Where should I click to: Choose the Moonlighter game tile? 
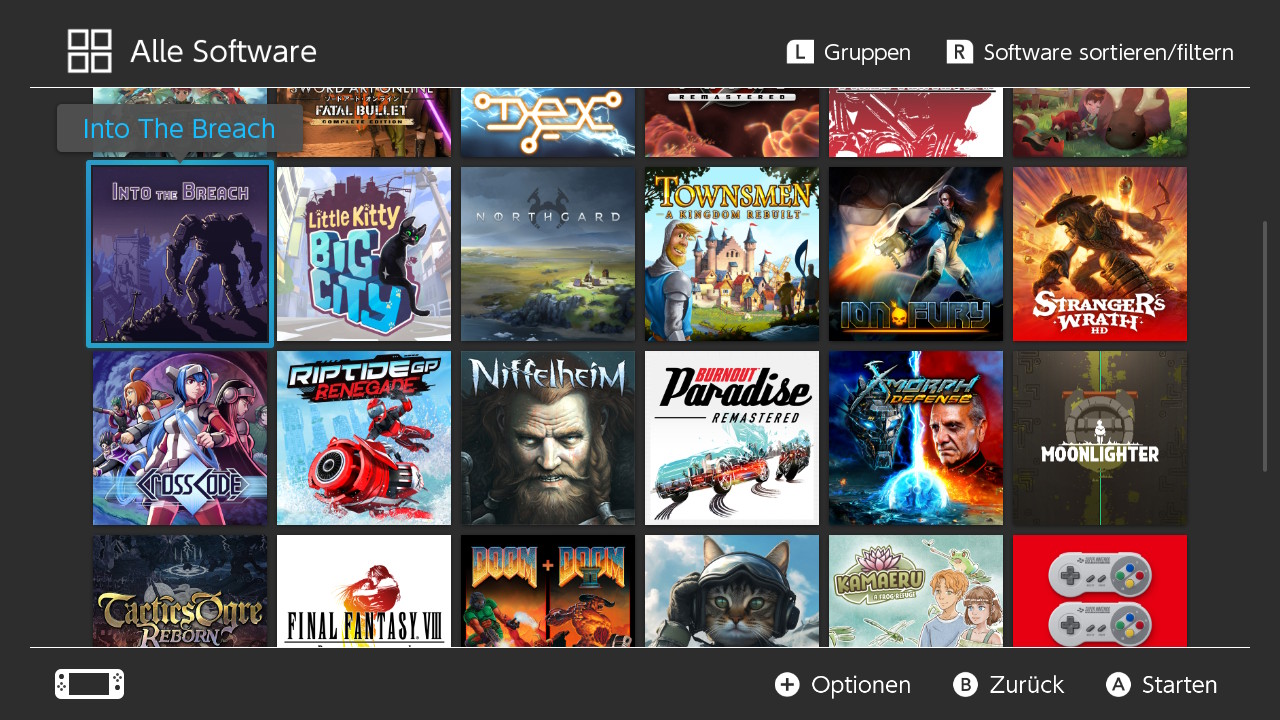pos(1100,438)
